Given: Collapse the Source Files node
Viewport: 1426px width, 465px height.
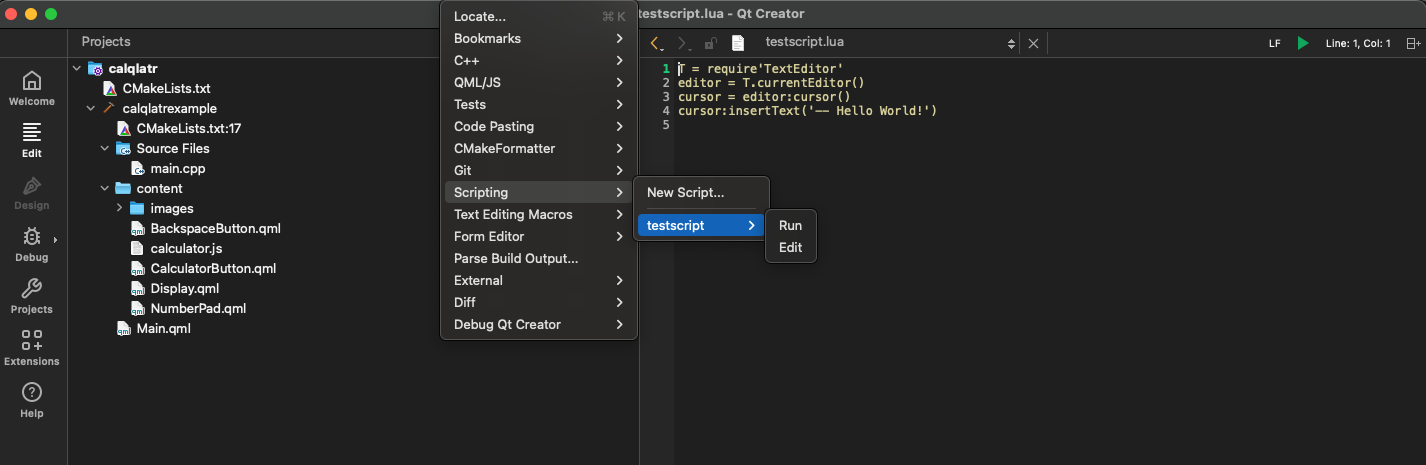Looking at the screenshot, I should tap(106, 148).
